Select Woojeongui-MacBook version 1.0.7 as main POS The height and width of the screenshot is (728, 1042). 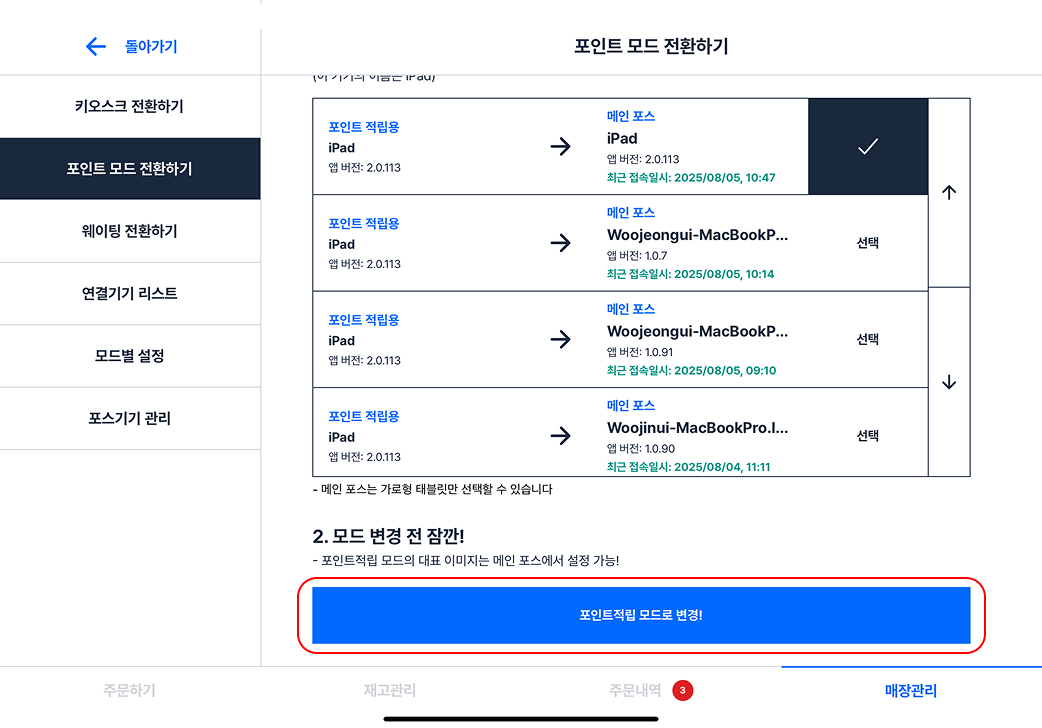coord(867,243)
